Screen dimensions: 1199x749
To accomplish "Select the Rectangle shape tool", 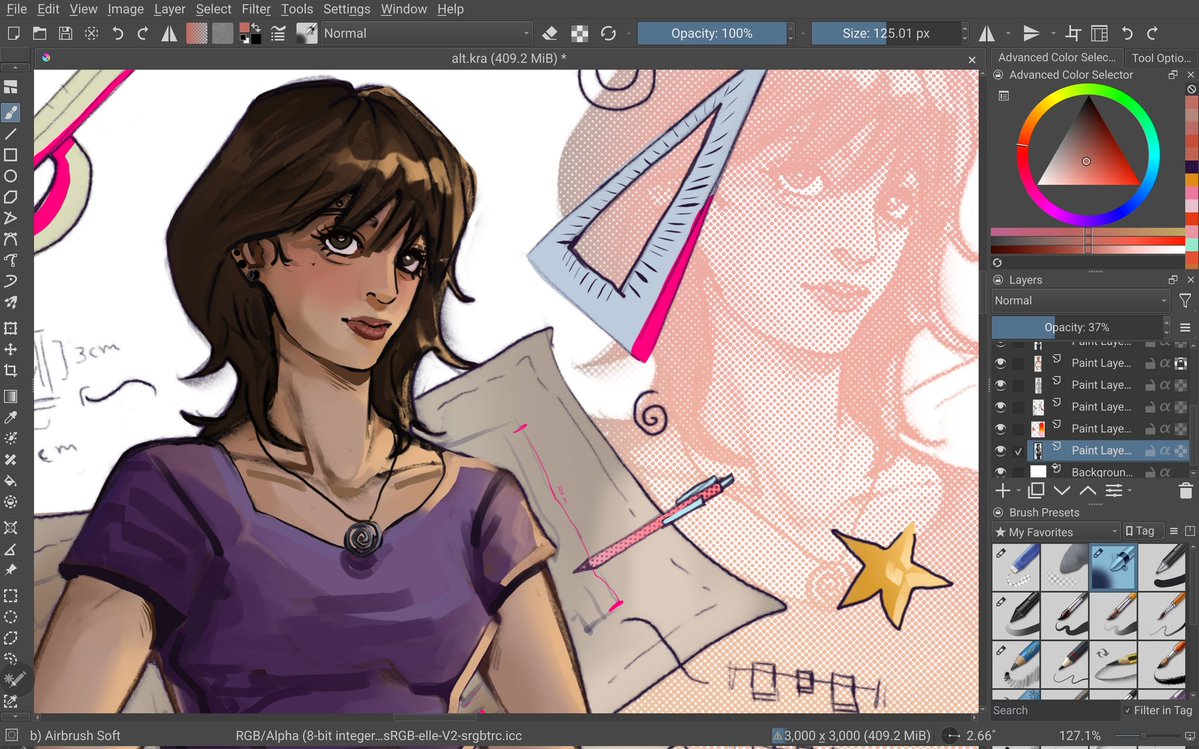I will tap(11, 155).
